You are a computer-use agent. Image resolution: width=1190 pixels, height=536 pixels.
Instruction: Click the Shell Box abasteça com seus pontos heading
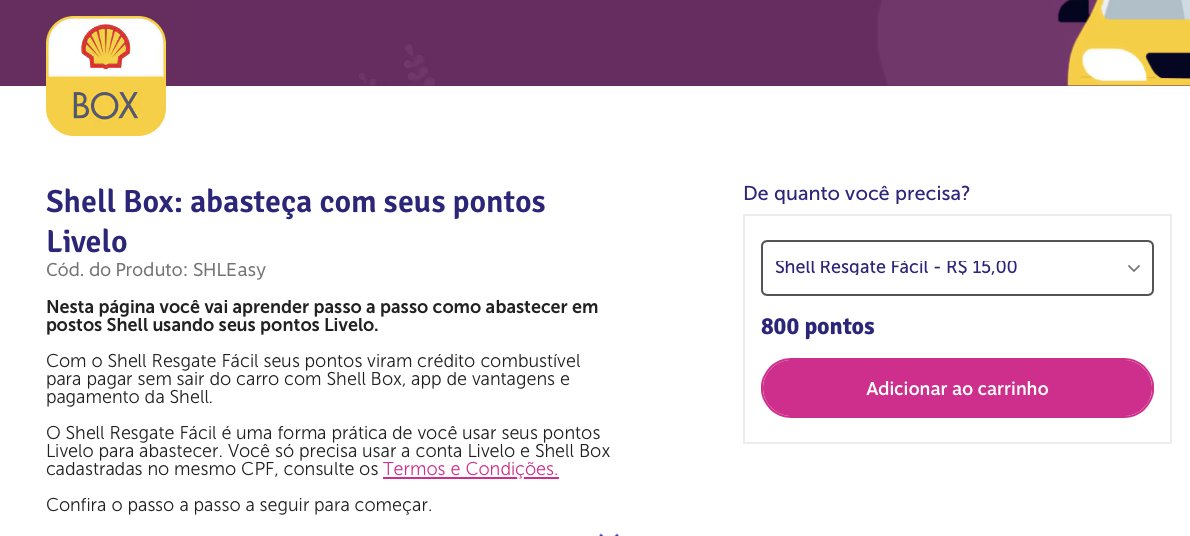click(296, 221)
